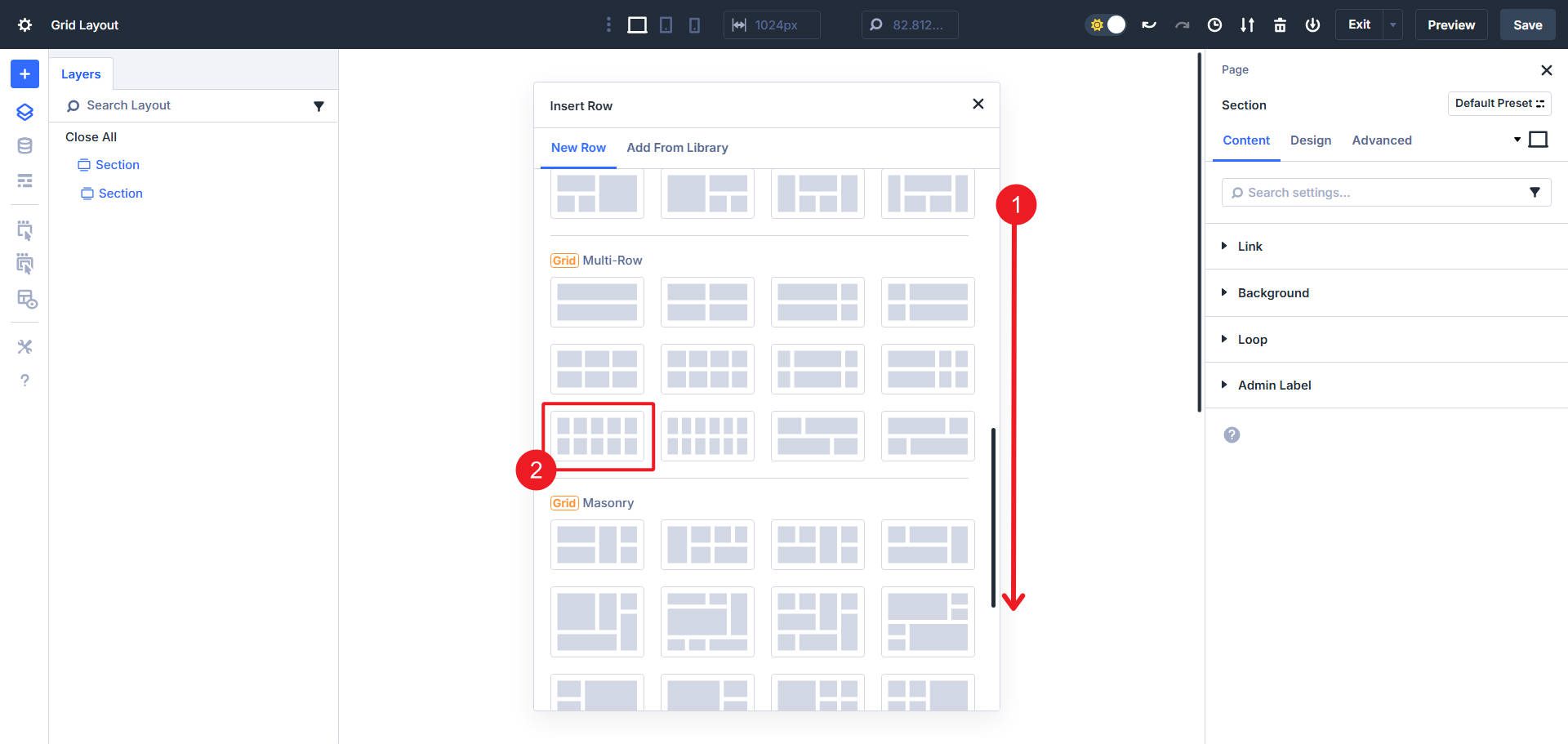Click the Preview button
Screen dimensions: 1568x744
point(1450,25)
